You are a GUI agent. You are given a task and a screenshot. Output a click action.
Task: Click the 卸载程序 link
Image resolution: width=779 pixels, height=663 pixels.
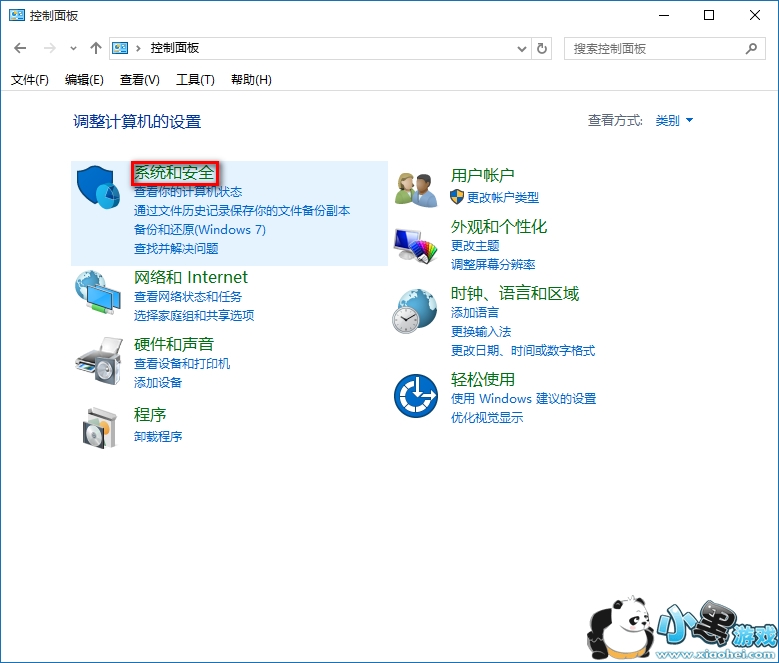click(x=158, y=437)
